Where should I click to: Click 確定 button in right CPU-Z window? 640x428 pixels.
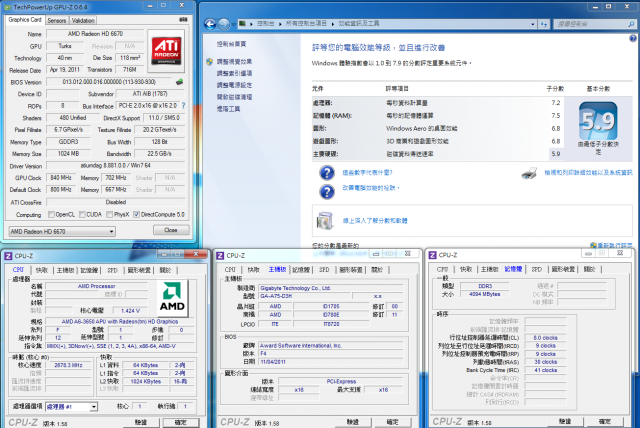click(x=605, y=421)
